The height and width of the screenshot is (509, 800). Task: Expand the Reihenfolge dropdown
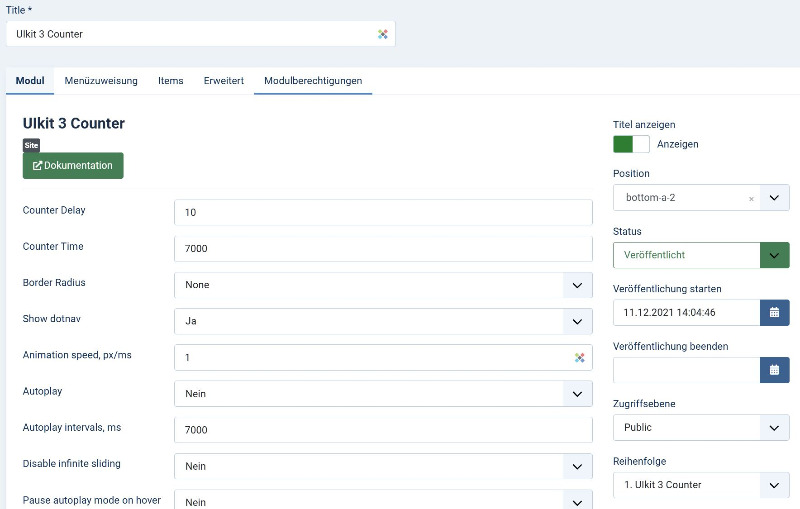point(774,485)
